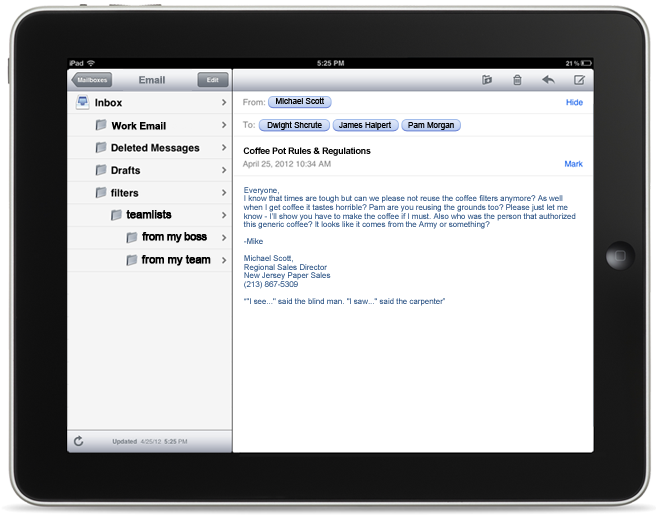Image resolution: width=656 pixels, height=515 pixels.
Task: Tap 'New Jersey Paper Sales' in the signature
Action: pos(287,275)
